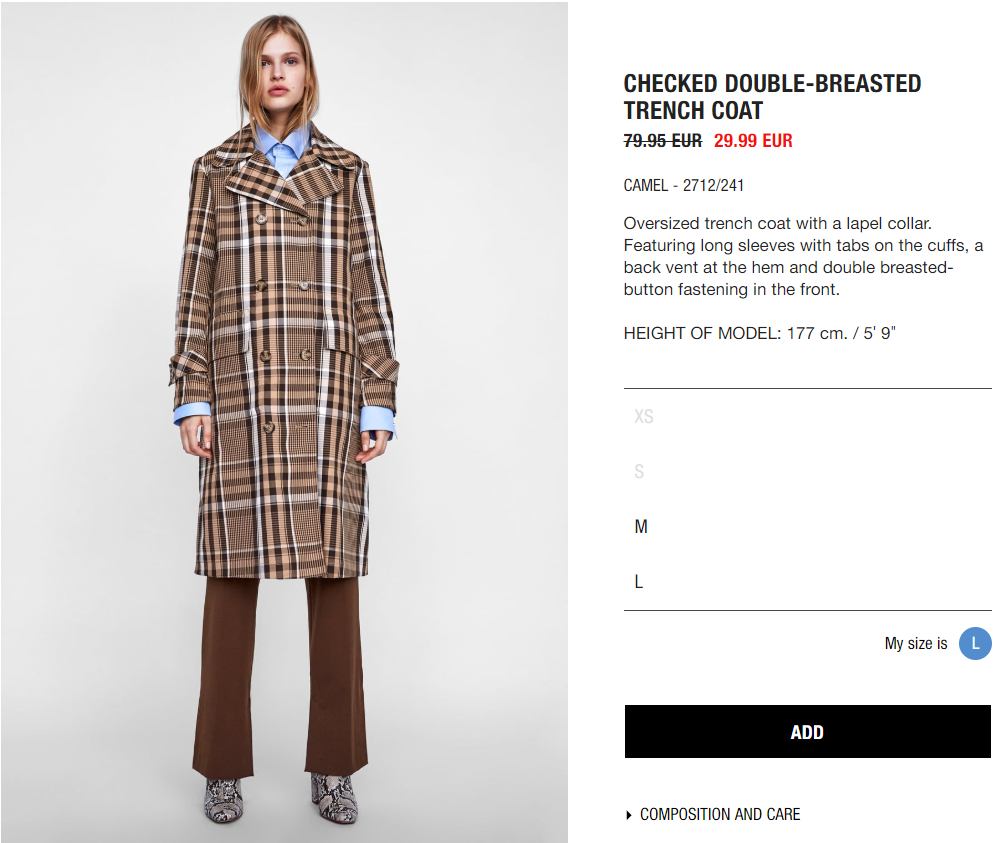Add the trench coat with the ADD button

pos(808,732)
